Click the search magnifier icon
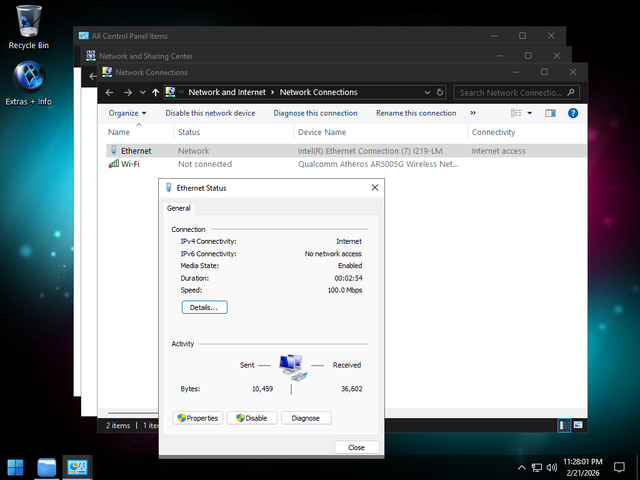The height and width of the screenshot is (480, 640). coord(571,92)
